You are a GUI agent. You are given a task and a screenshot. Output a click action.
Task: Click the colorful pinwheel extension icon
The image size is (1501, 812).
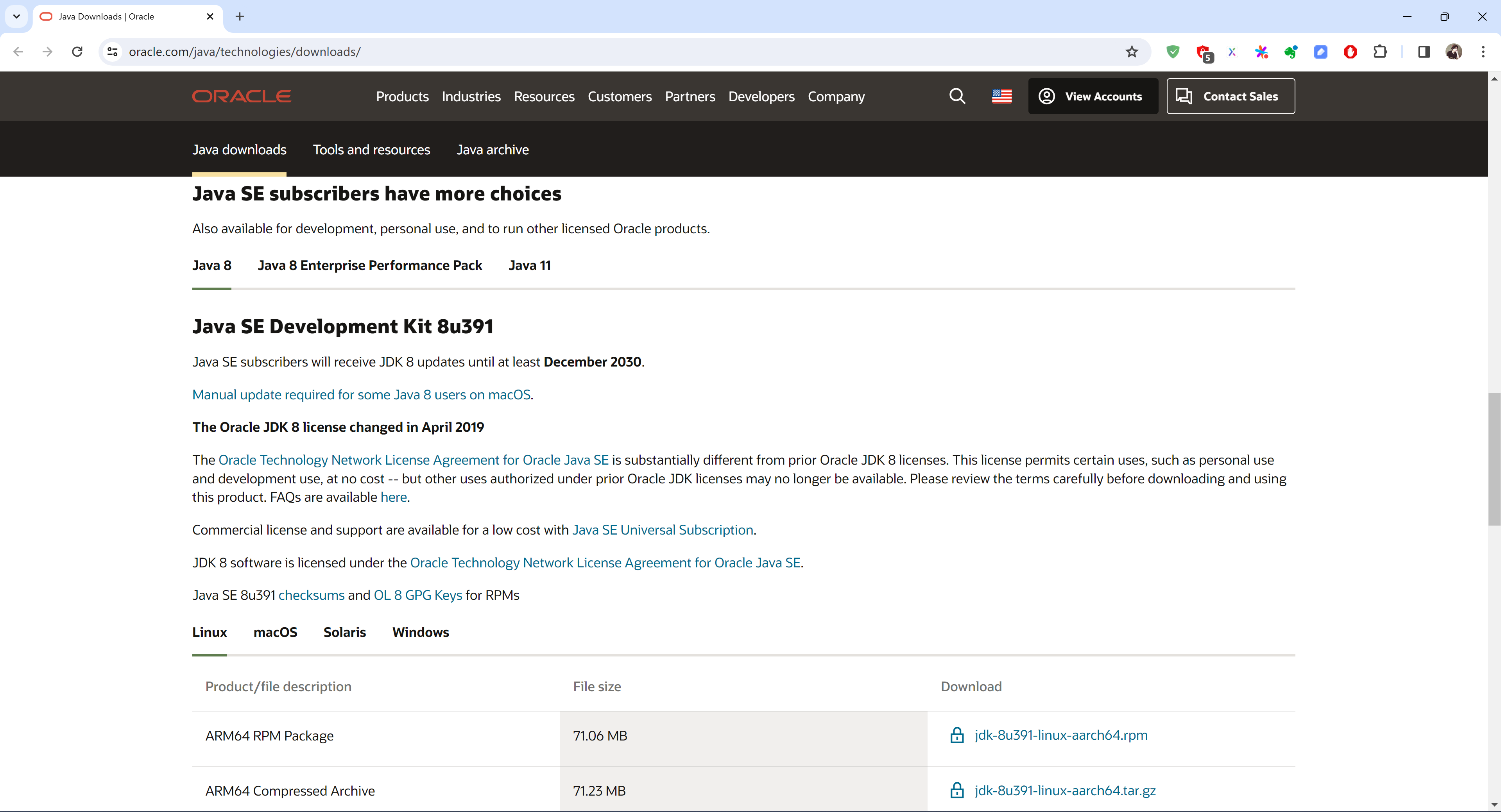coord(1261,52)
